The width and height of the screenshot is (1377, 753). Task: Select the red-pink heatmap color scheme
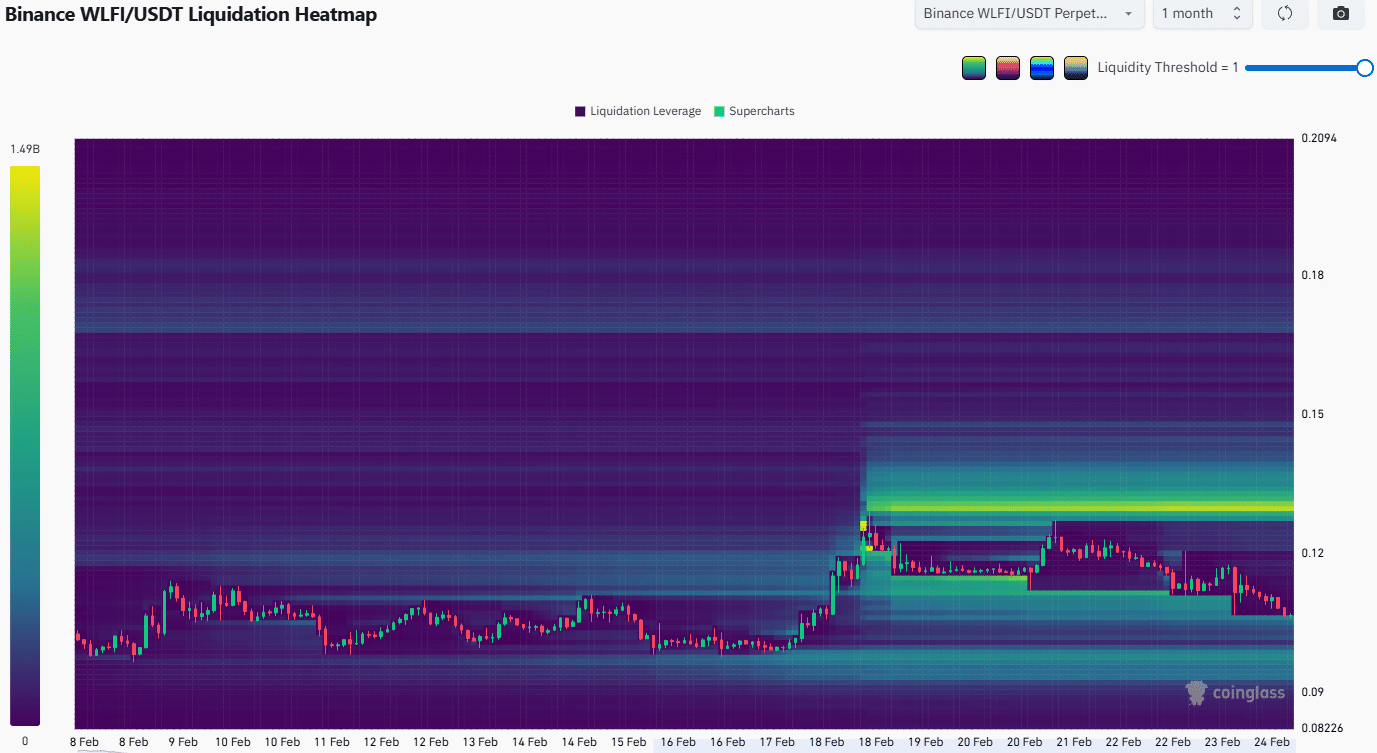(x=1007, y=67)
